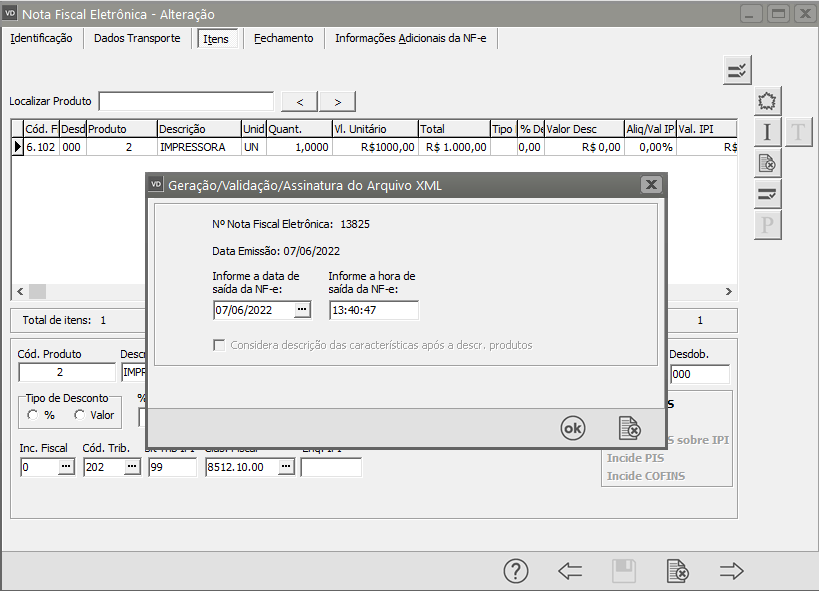Open the date picker for data de saída
This screenshot has width=819, height=591.
pos(302,310)
